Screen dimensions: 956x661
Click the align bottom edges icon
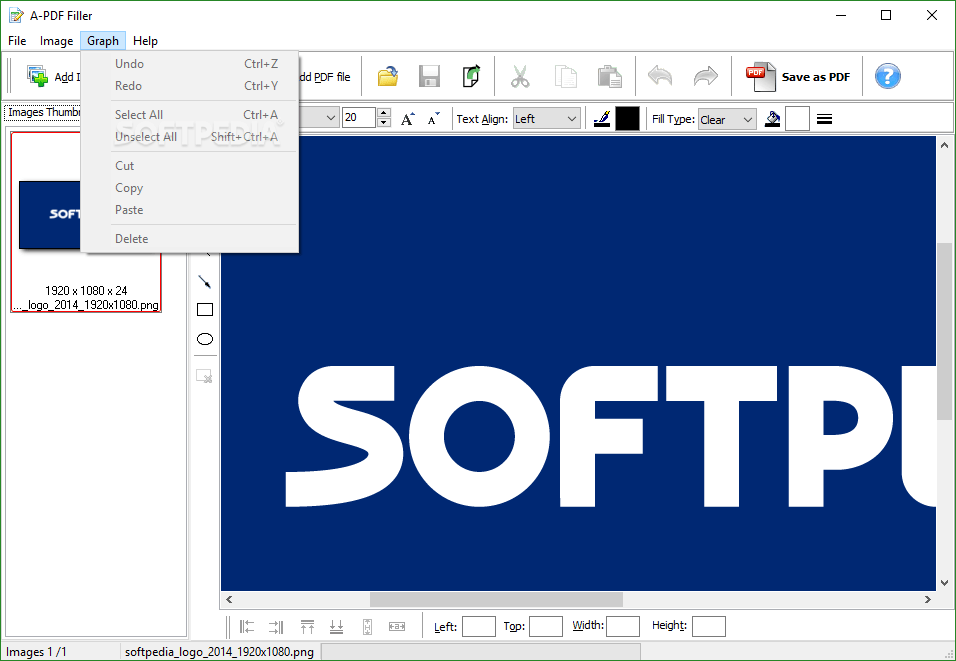[337, 626]
